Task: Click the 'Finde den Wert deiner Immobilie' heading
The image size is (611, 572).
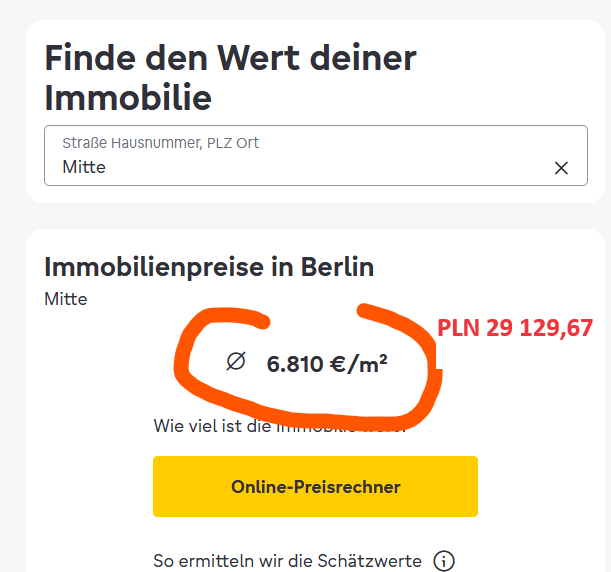Action: point(230,77)
